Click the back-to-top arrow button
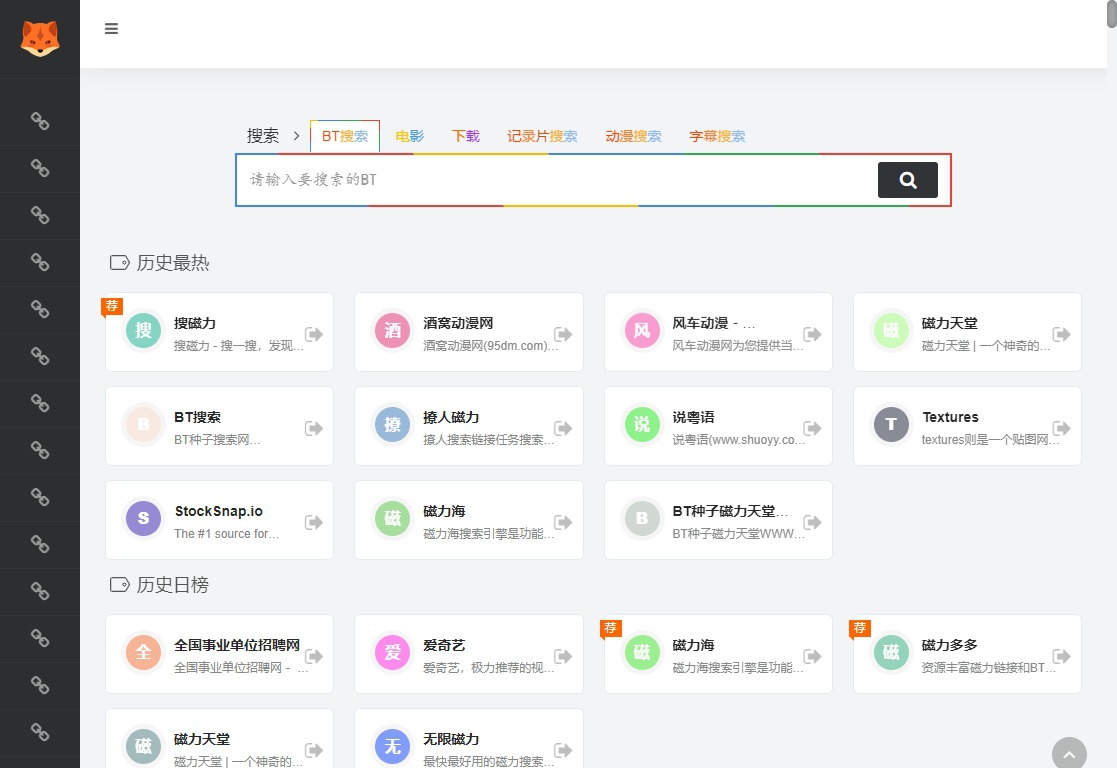The height and width of the screenshot is (768, 1117). (1069, 753)
